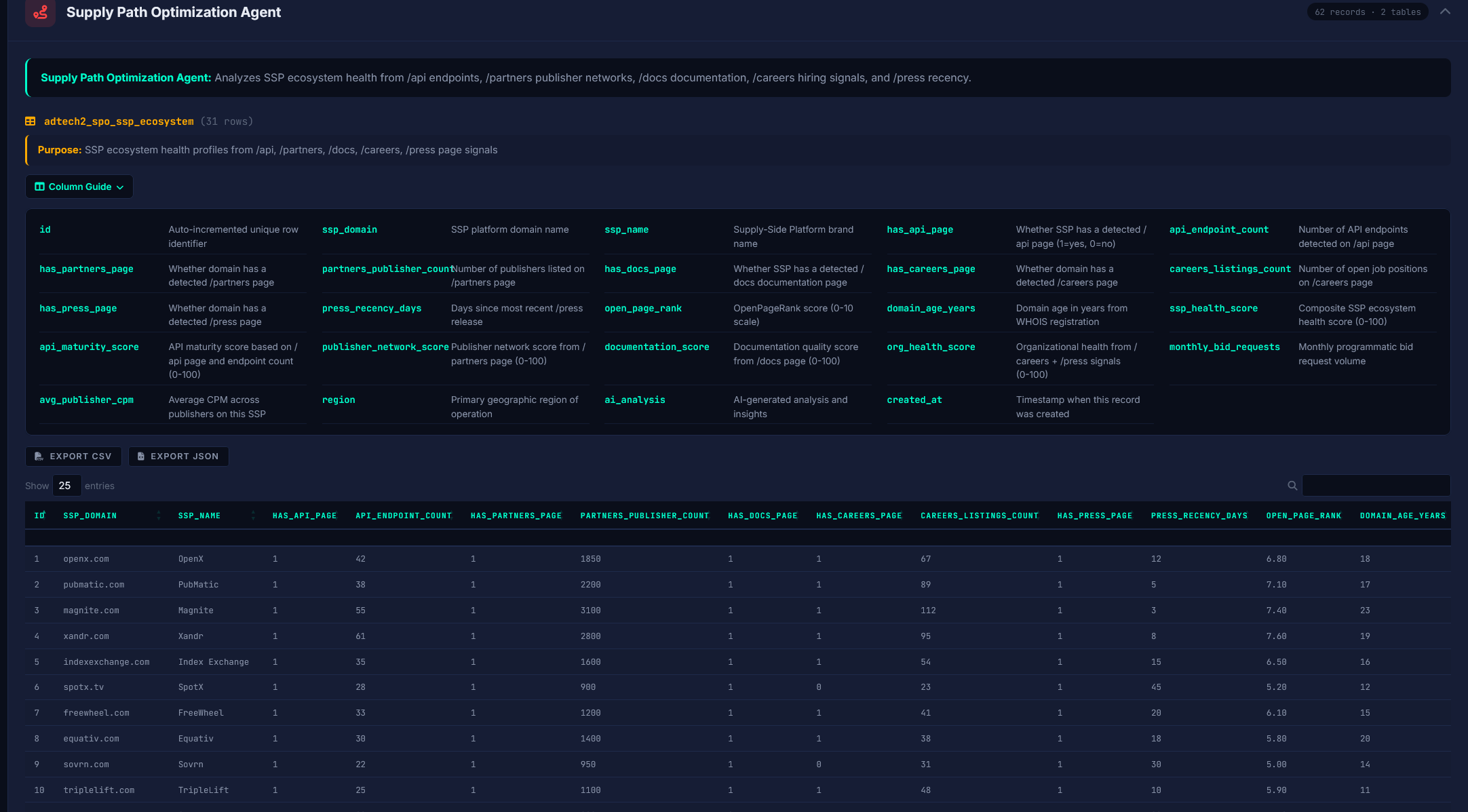This screenshot has width=1468, height=812.
Task: Click the magnite.com domain cell
Action: (x=91, y=611)
